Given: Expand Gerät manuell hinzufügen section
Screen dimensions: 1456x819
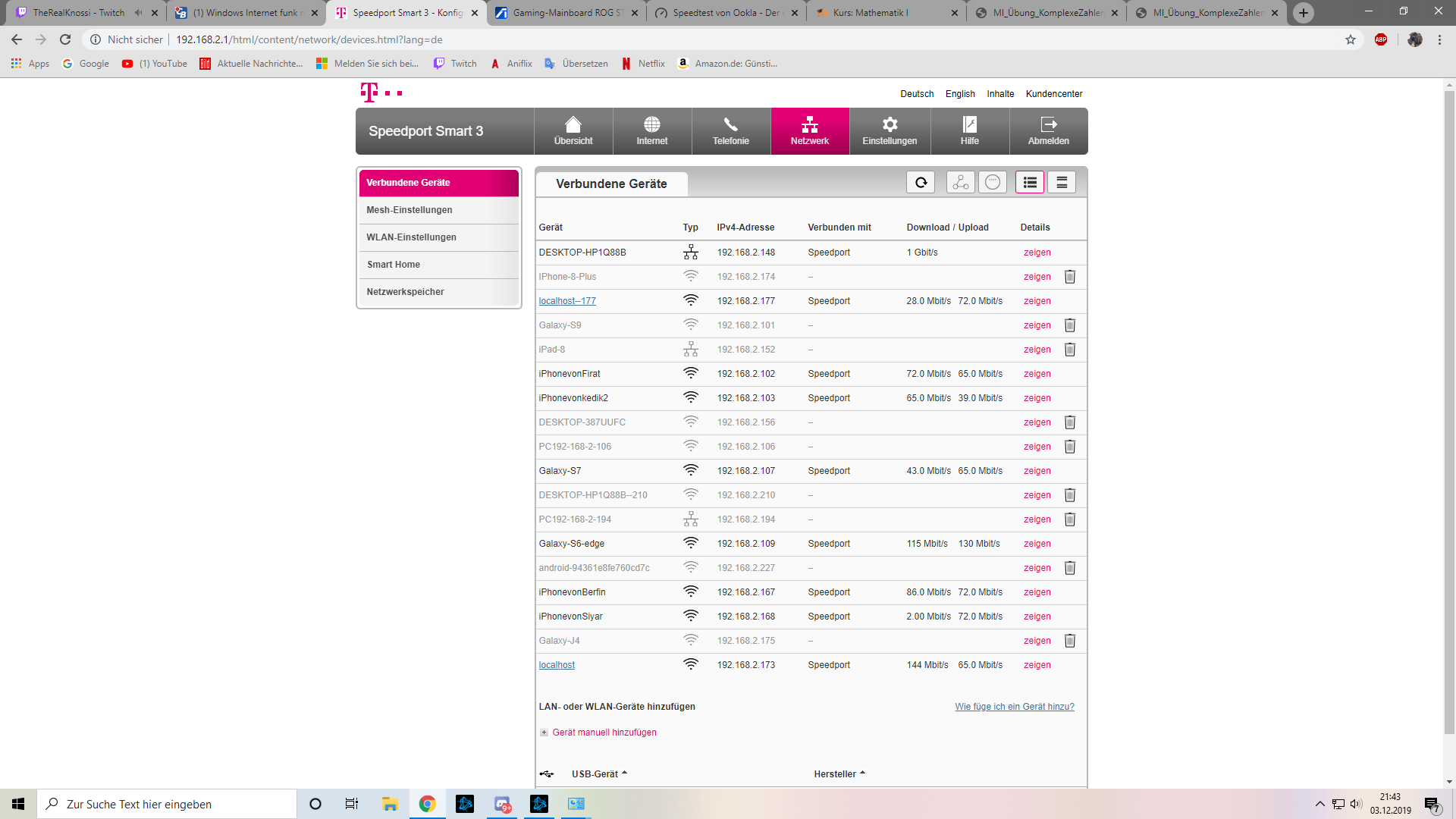Looking at the screenshot, I should tap(604, 733).
